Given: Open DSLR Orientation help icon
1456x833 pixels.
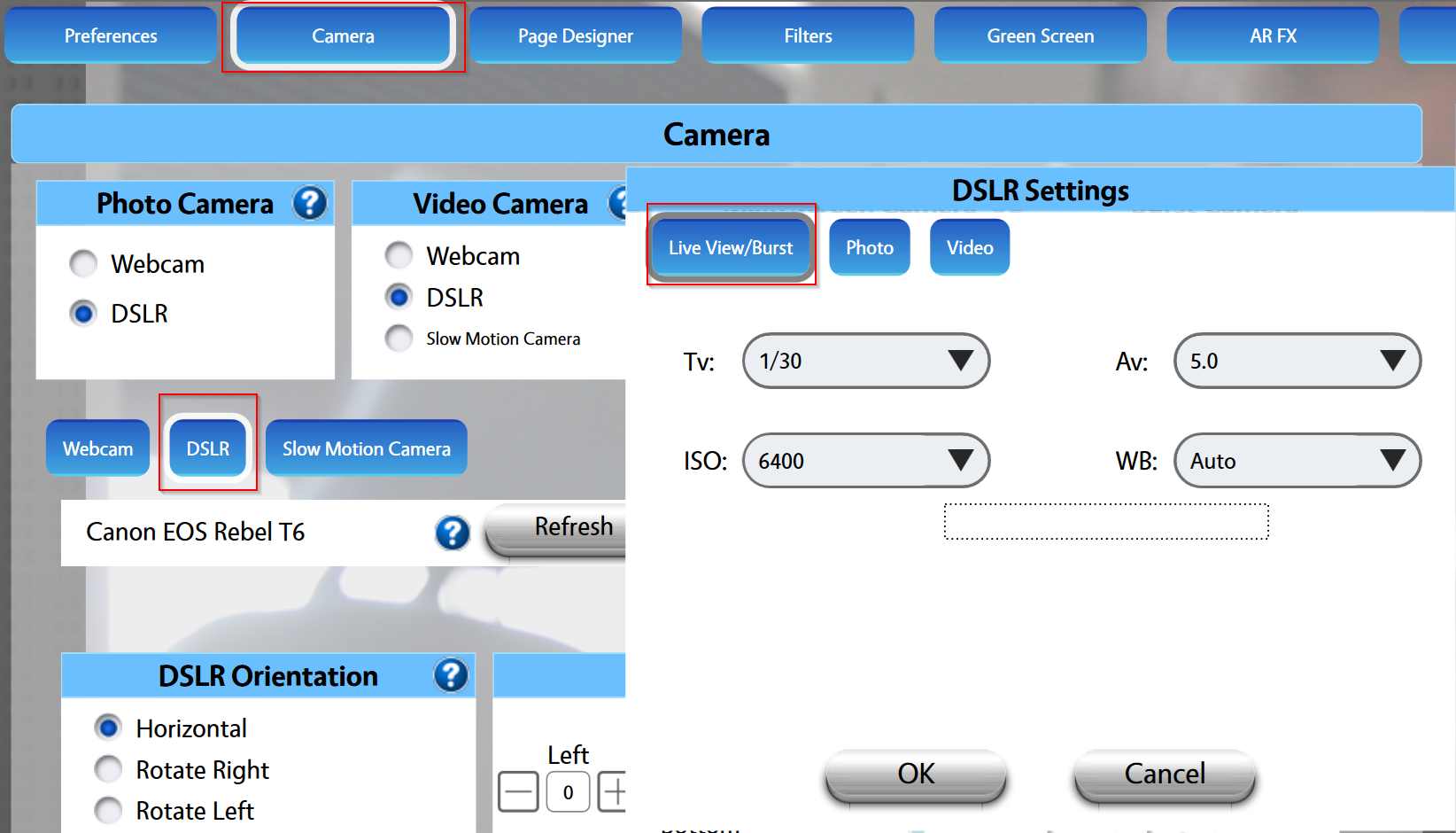Looking at the screenshot, I should 451,675.
